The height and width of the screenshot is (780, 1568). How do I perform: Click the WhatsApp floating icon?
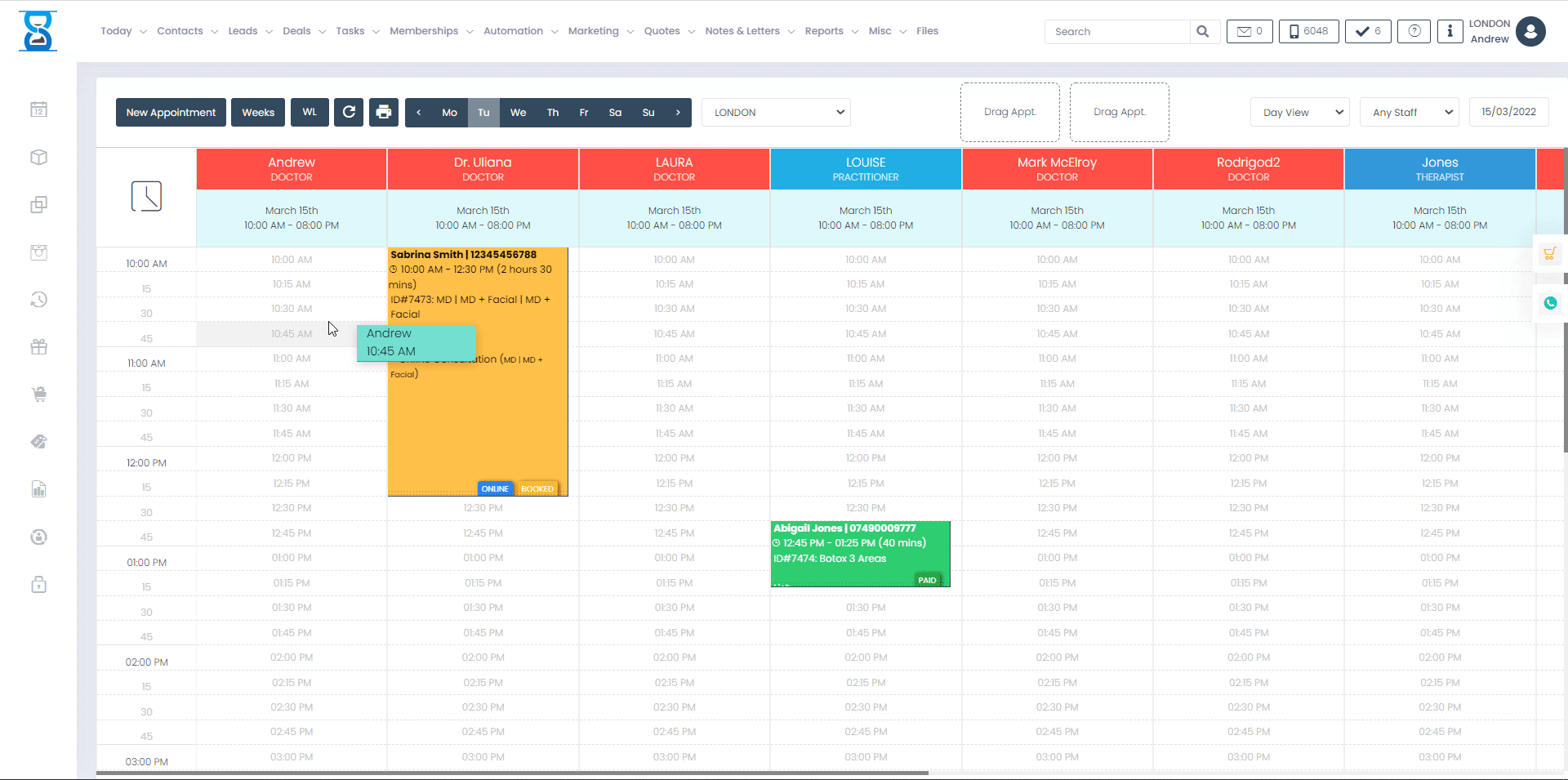click(1549, 303)
